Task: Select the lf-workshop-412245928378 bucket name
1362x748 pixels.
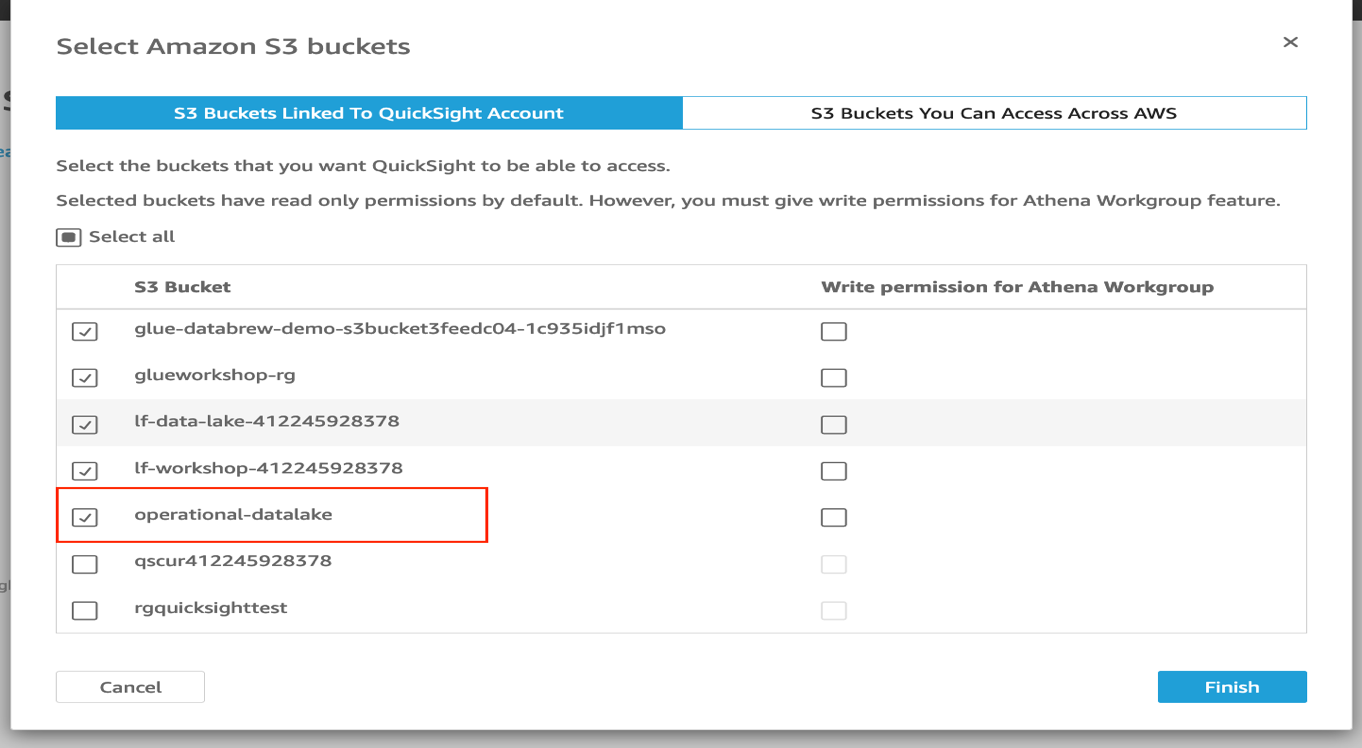Action: pyautogui.click(x=269, y=468)
